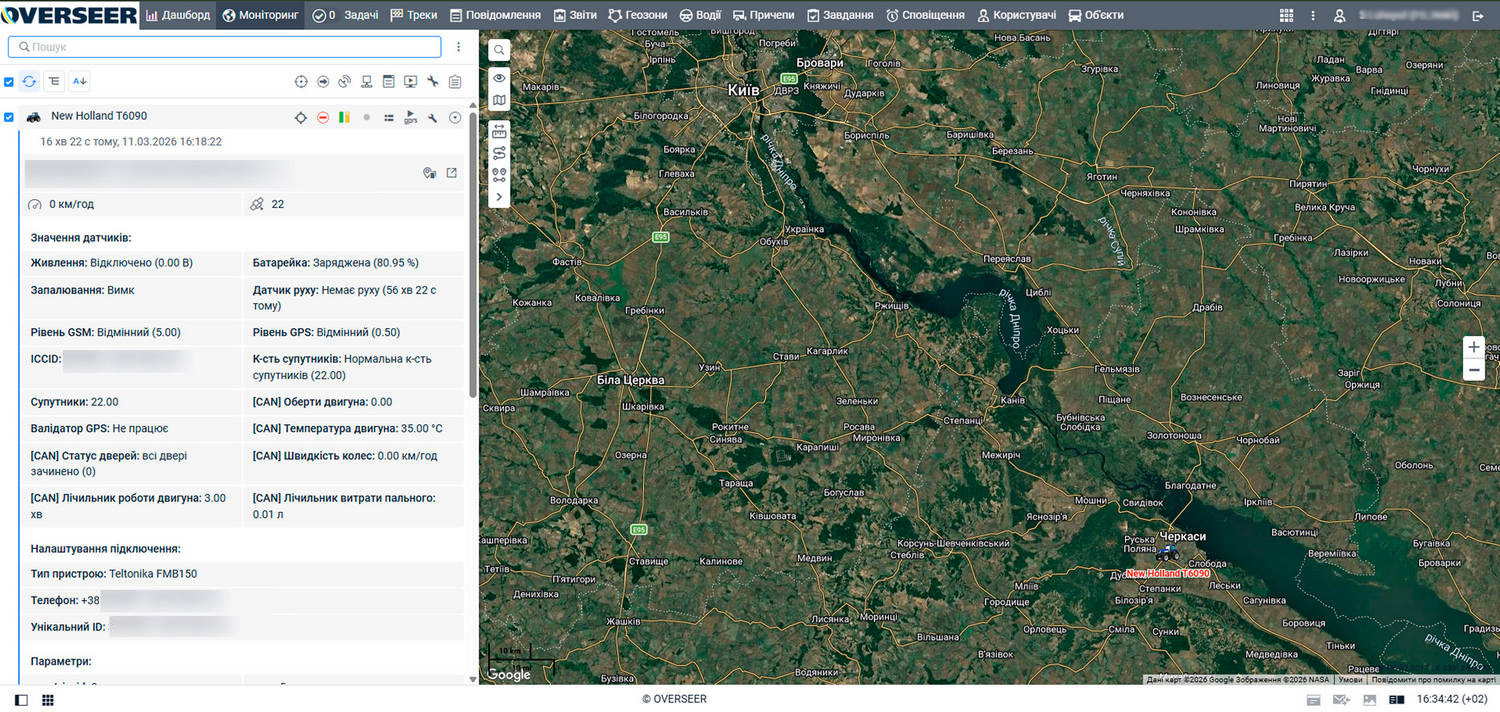Toggle map visibility eye icon
The width and height of the screenshot is (1500, 712).
(x=499, y=78)
